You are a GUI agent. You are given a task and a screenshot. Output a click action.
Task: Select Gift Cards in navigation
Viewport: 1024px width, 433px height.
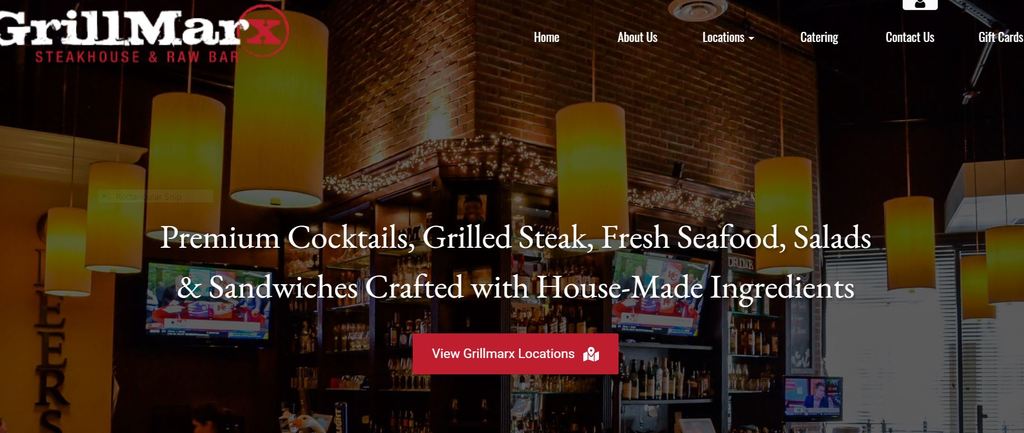pyautogui.click(x=1000, y=37)
